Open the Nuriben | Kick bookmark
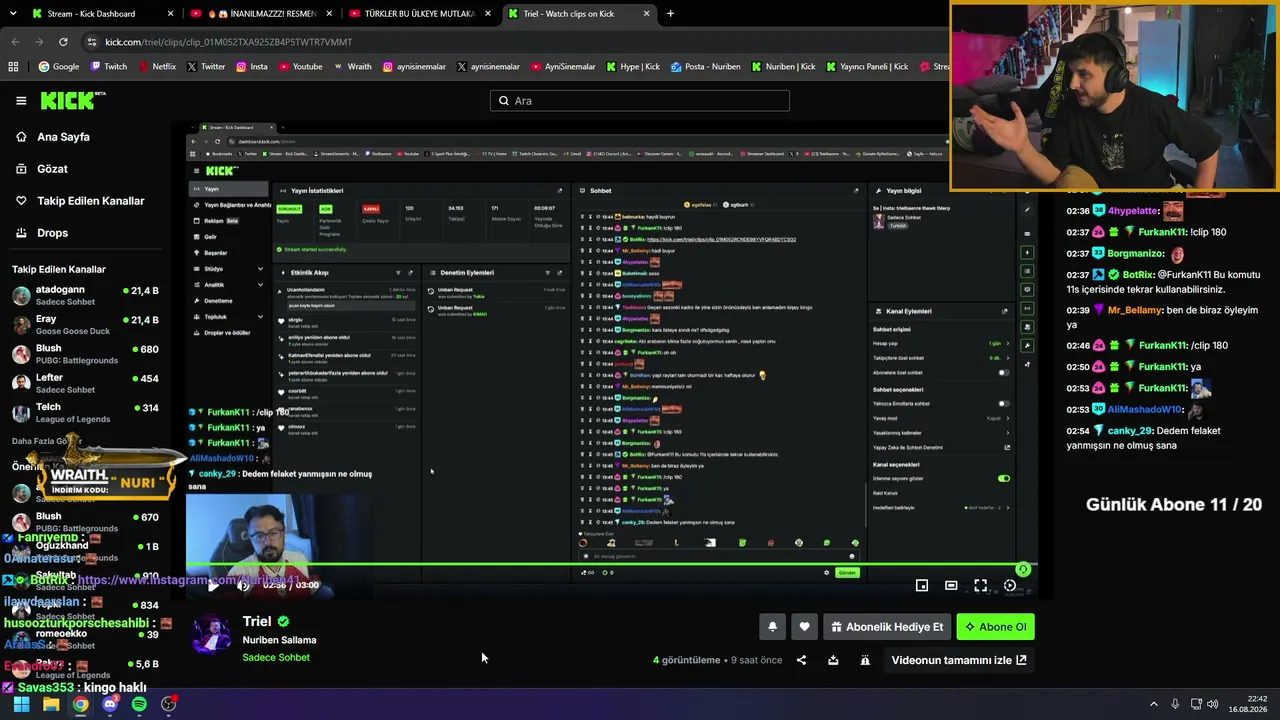This screenshot has width=1280, height=720. [783, 67]
